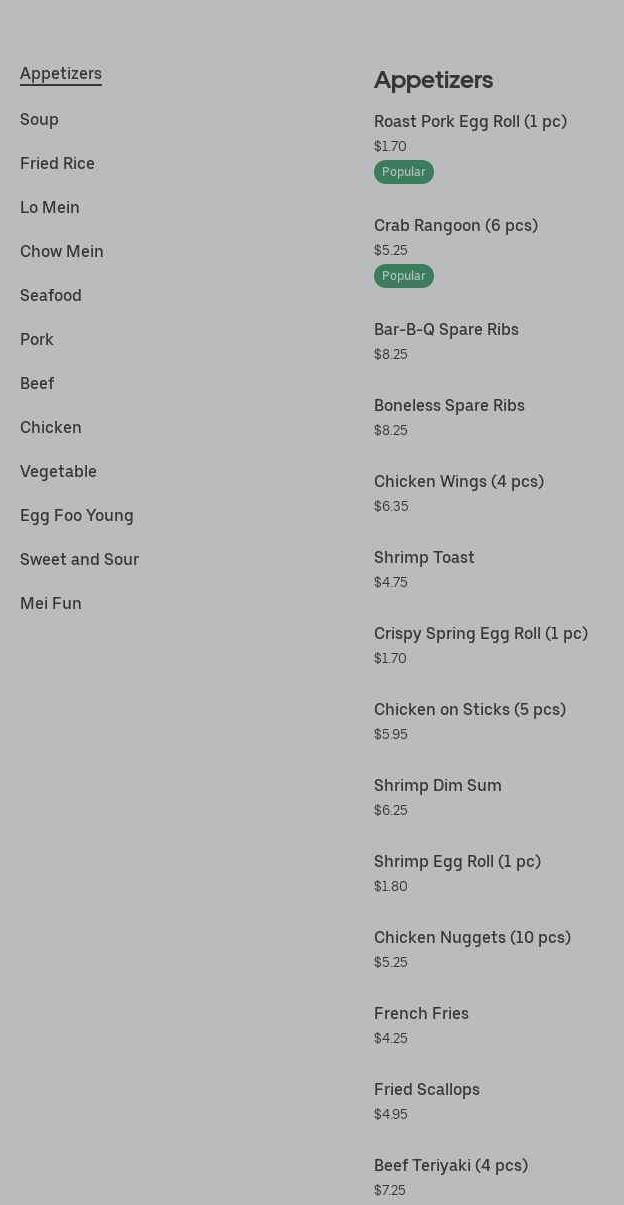Open the Soup menu category
Screen dimensions: 624x1205
tap(39, 120)
